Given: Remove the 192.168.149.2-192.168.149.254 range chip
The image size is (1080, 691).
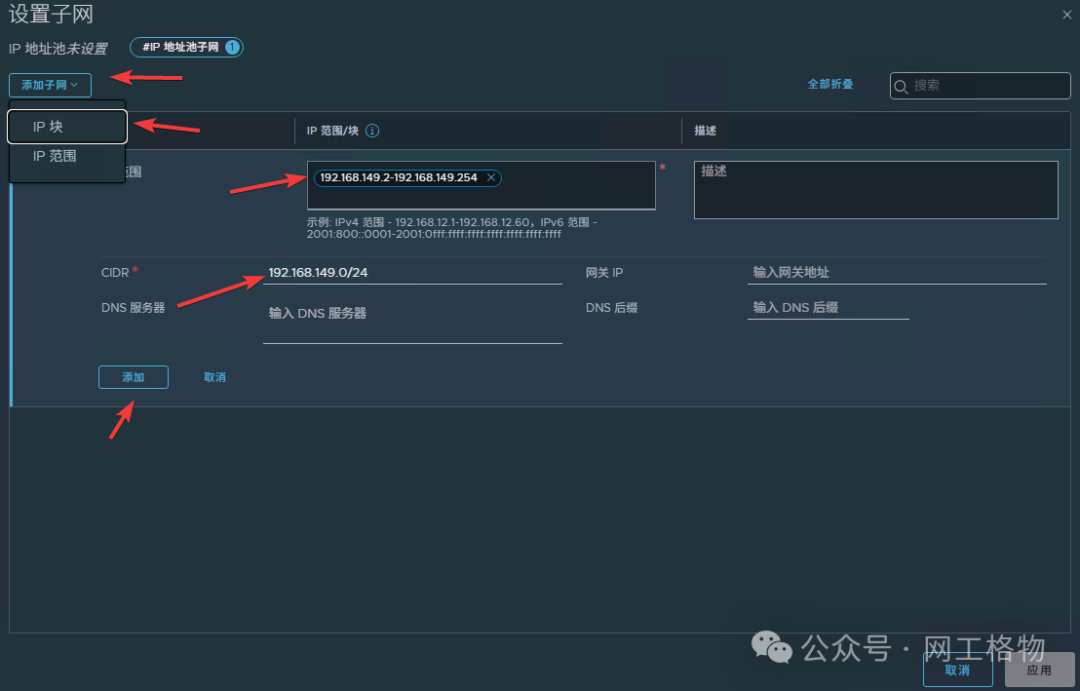Looking at the screenshot, I should [x=491, y=177].
